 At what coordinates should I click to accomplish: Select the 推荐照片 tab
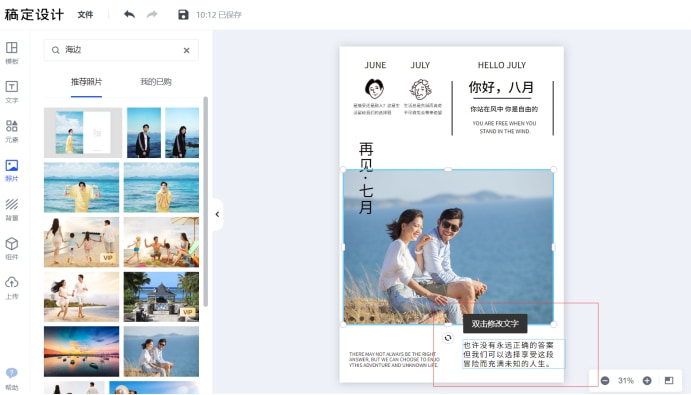(86, 82)
